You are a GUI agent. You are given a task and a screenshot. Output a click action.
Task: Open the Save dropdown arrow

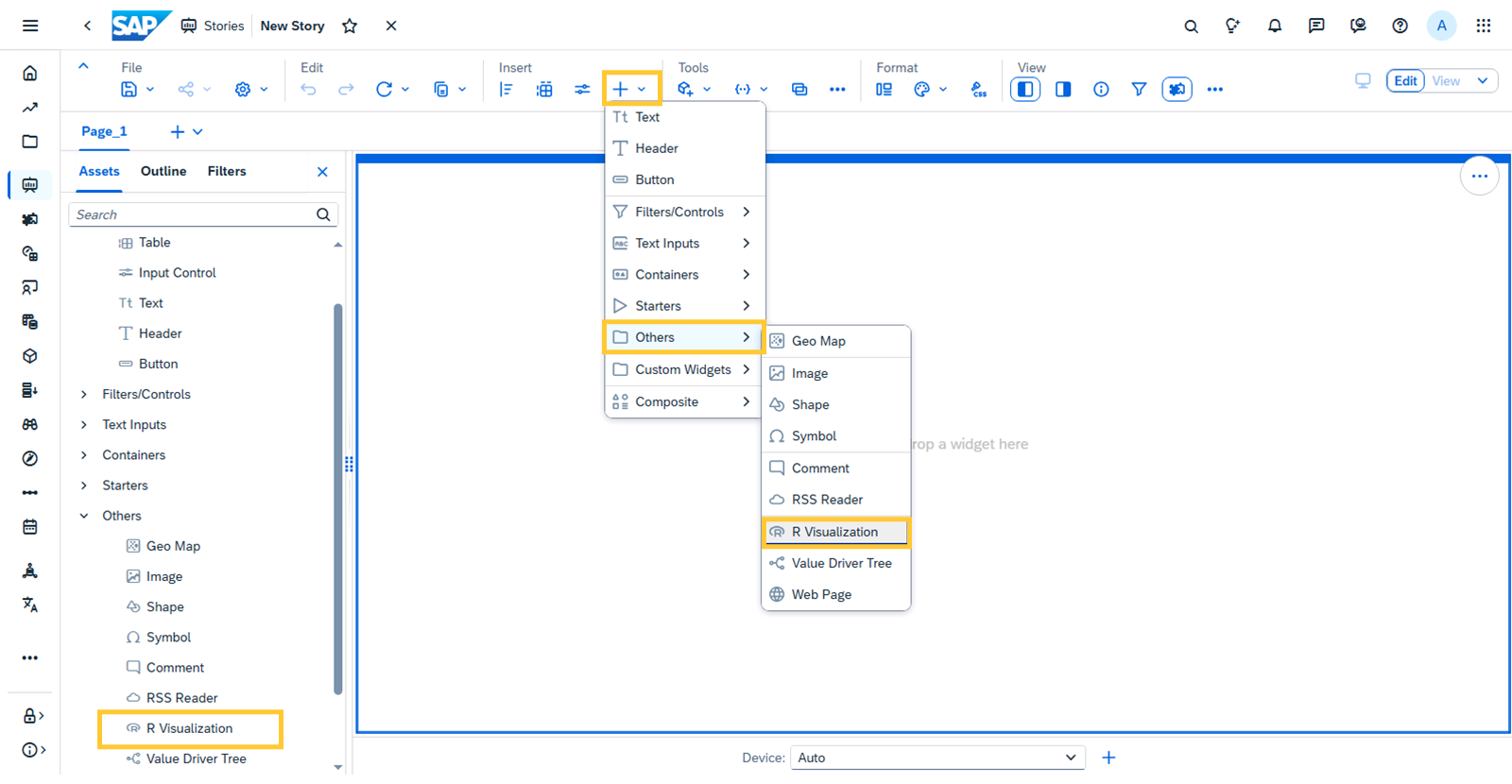150,89
